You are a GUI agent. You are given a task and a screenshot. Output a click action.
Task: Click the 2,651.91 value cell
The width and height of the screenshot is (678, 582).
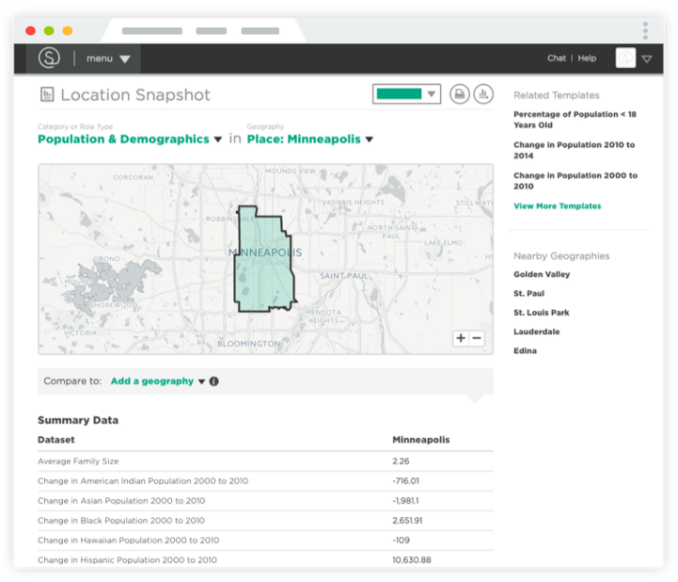(x=407, y=521)
